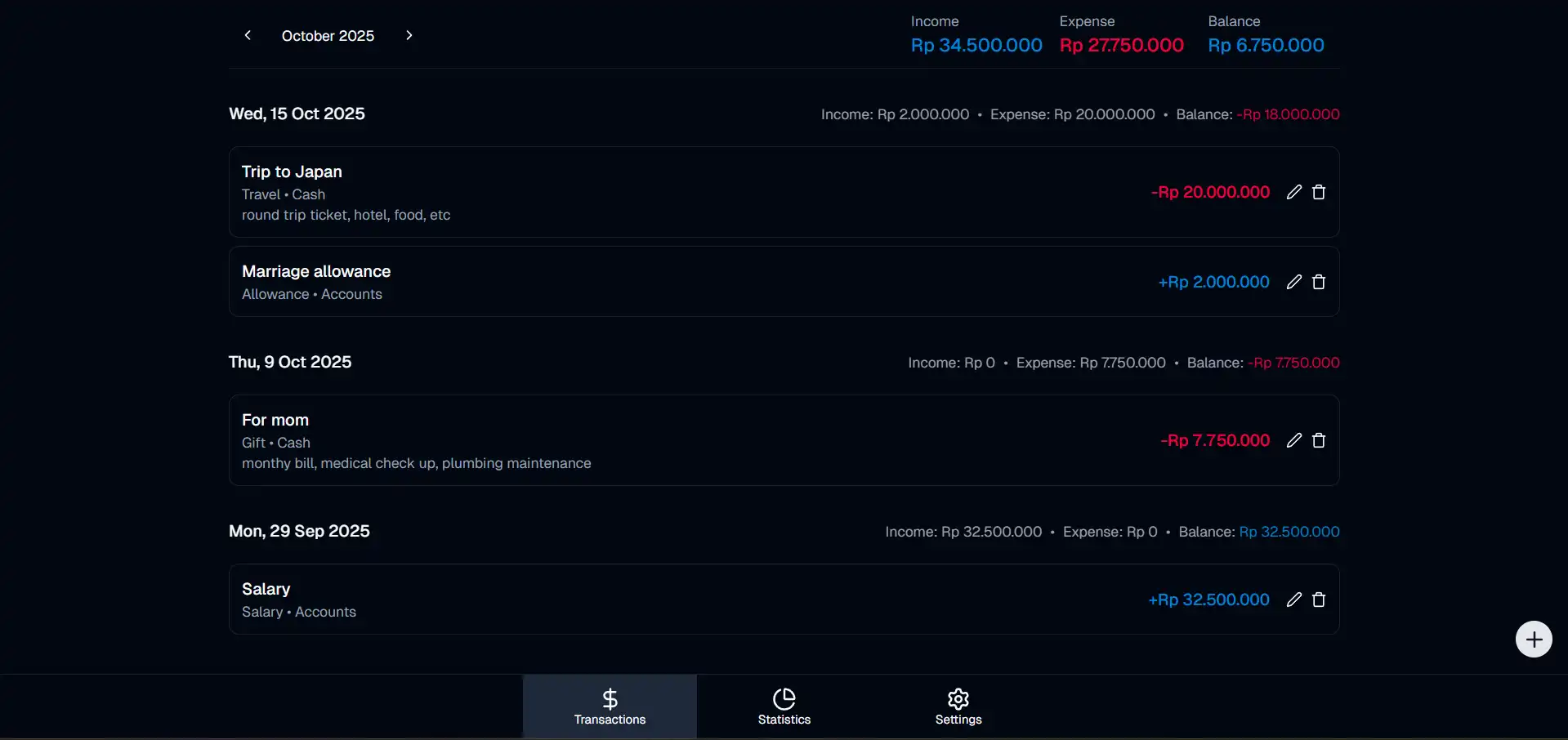This screenshot has height=740, width=1568.
Task: Edit the For mom transaction
Action: [x=1293, y=440]
